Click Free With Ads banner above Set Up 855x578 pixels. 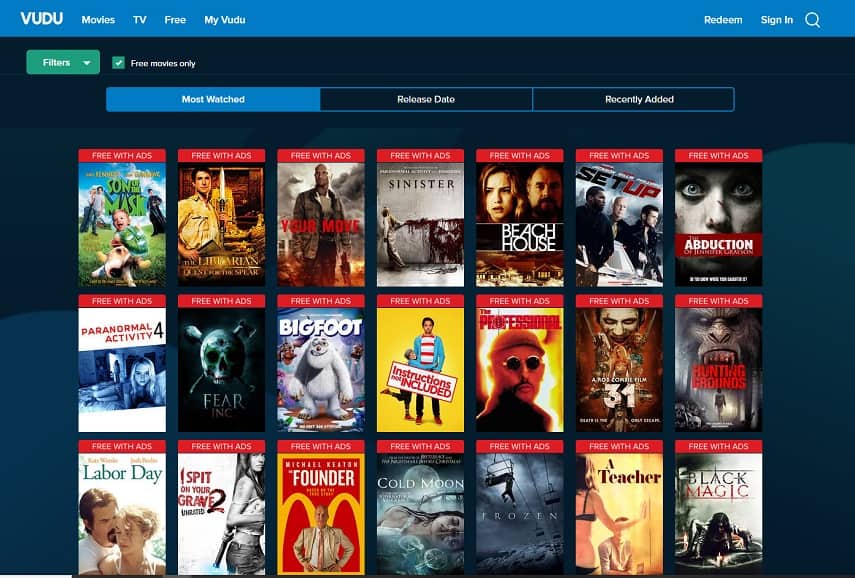click(619, 155)
